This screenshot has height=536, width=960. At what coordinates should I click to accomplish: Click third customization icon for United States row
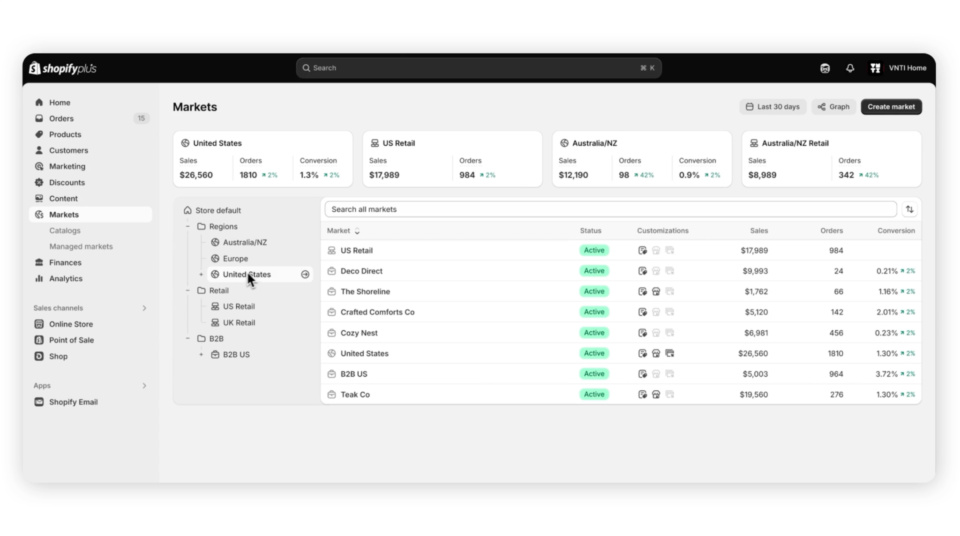[x=670, y=353]
